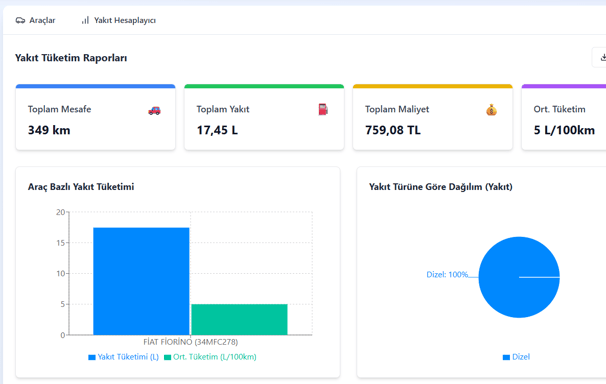Click the money bag icon in Toplam Maliyet

tap(491, 110)
